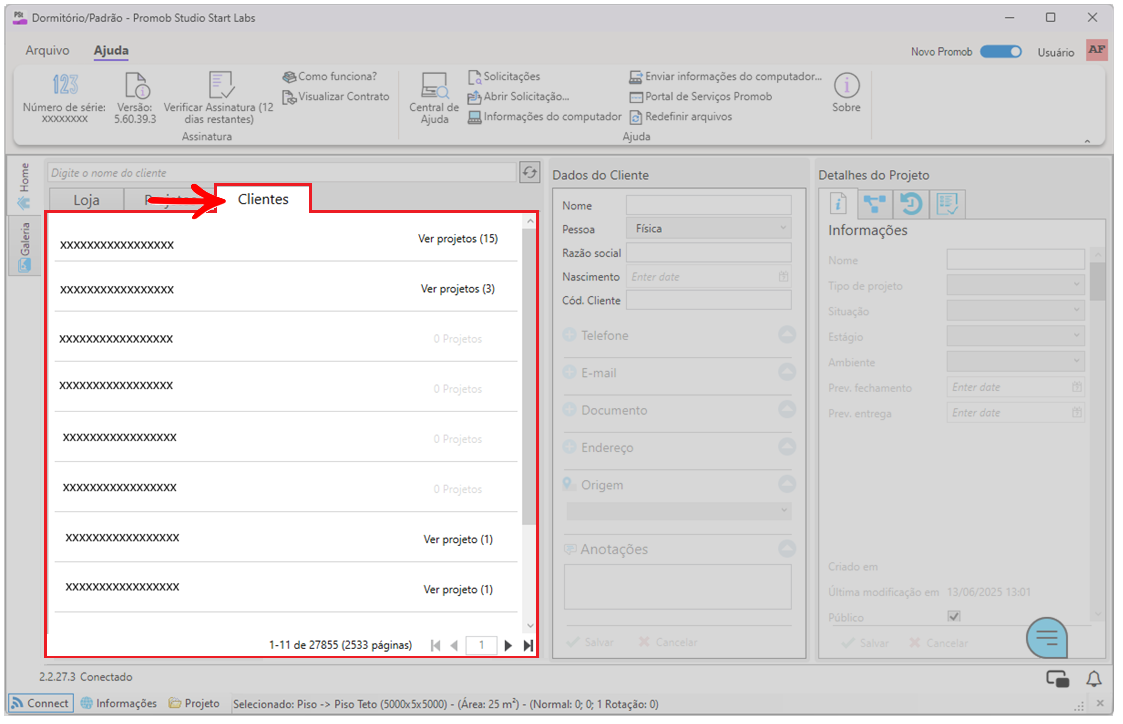Open the Origem dropdown
1123x724 pixels.
tap(678, 511)
